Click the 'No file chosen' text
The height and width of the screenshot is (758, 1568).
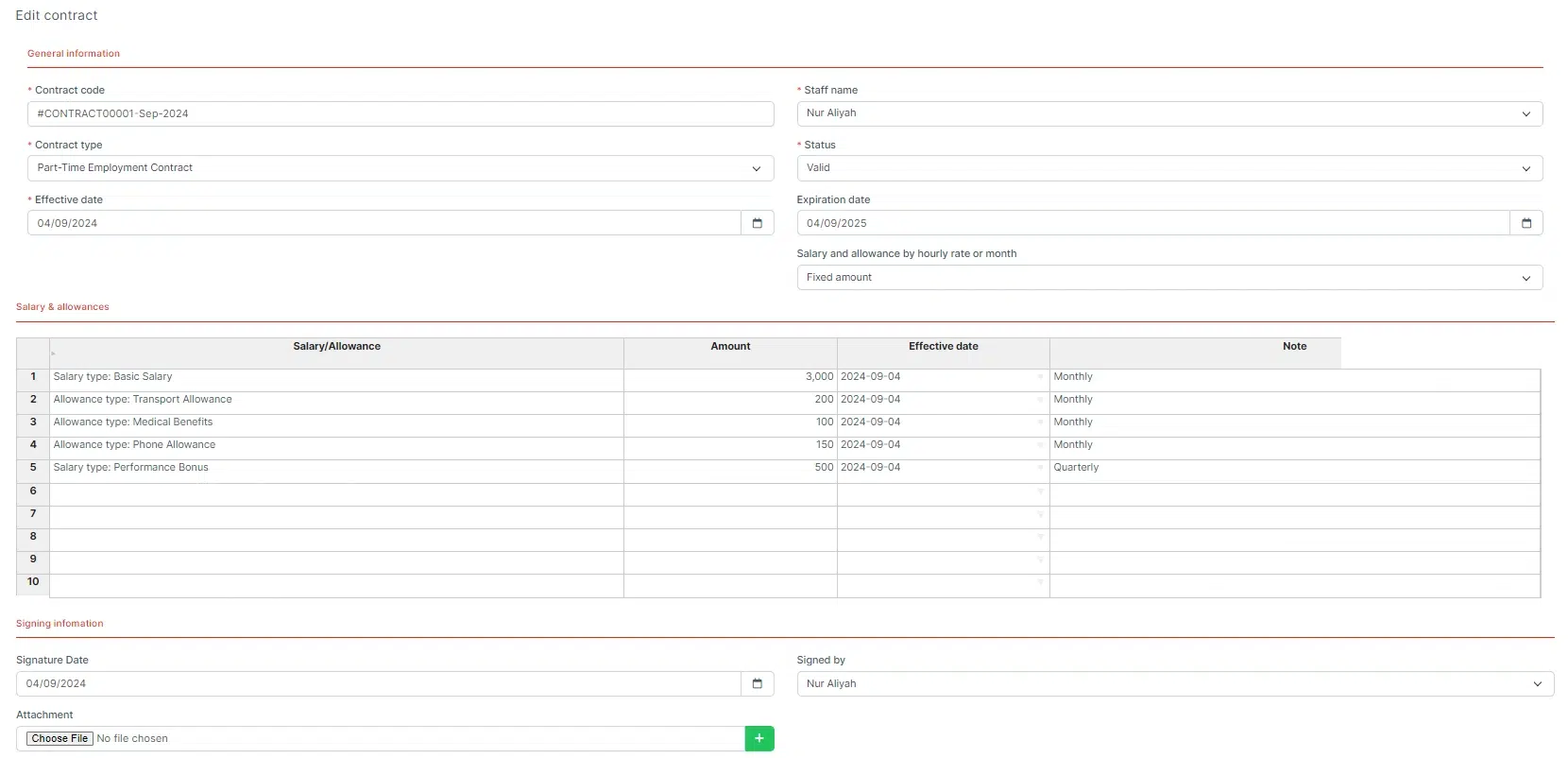(x=132, y=739)
